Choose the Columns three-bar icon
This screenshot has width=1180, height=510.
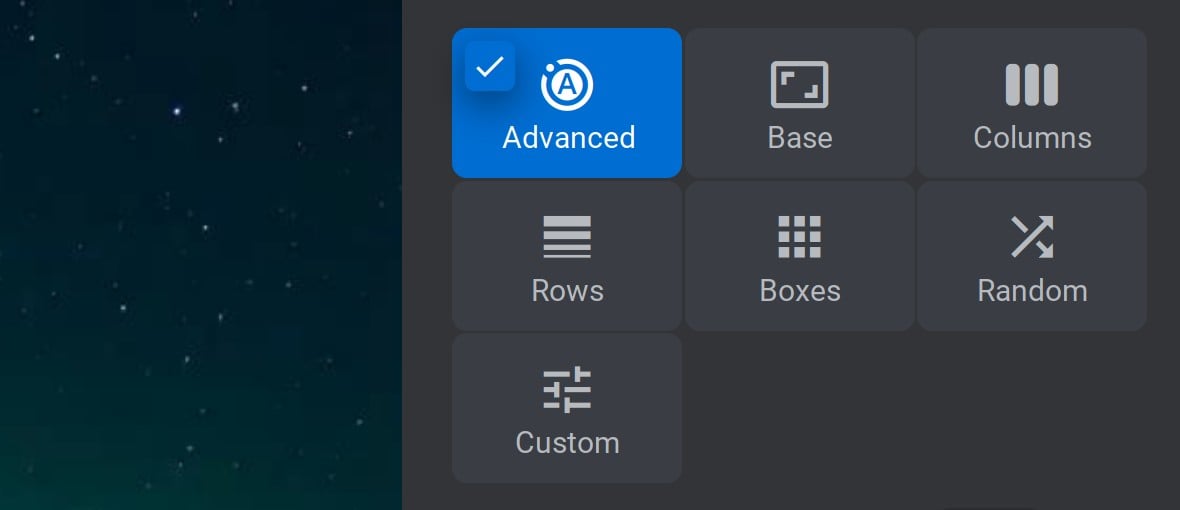1032,84
